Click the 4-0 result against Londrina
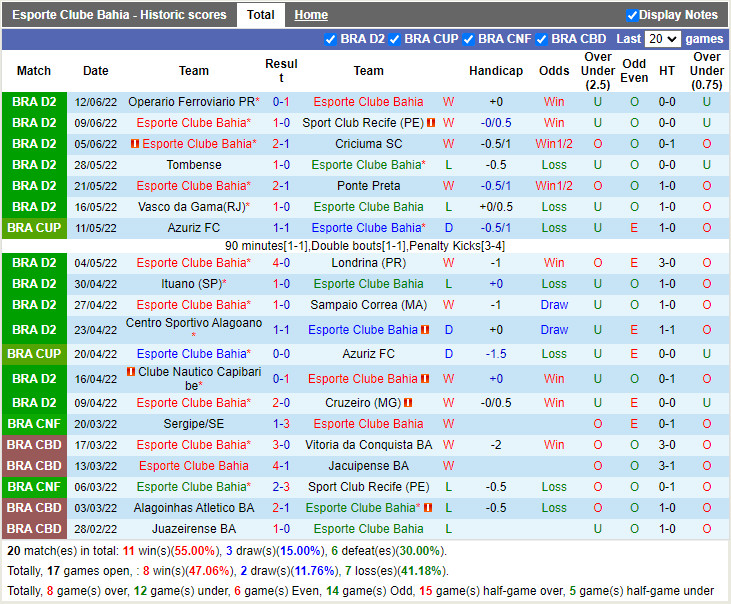 281,263
